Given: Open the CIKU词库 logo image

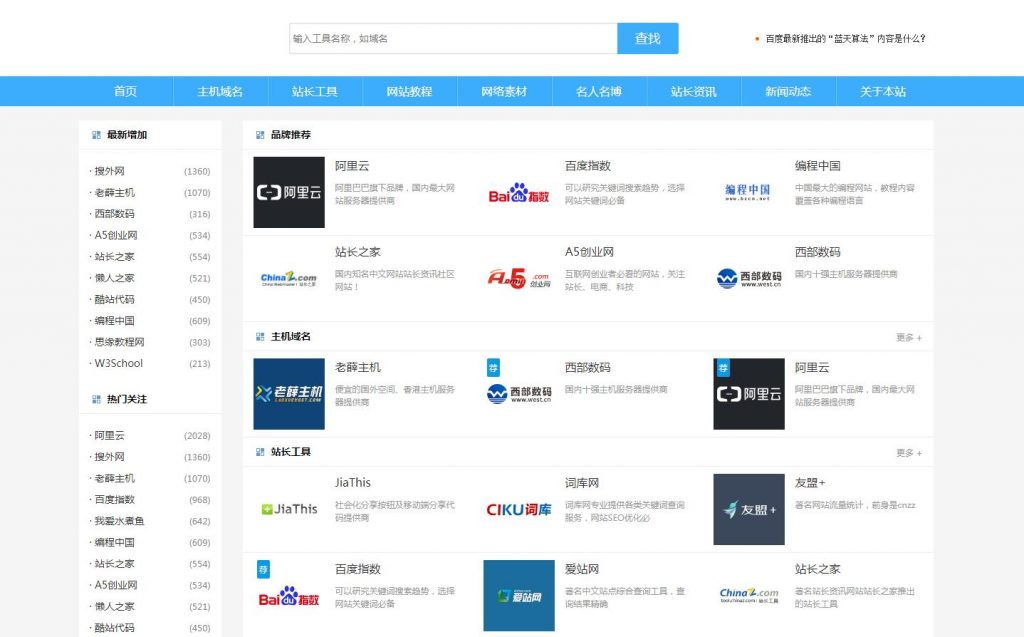Looking at the screenshot, I should tap(519, 509).
